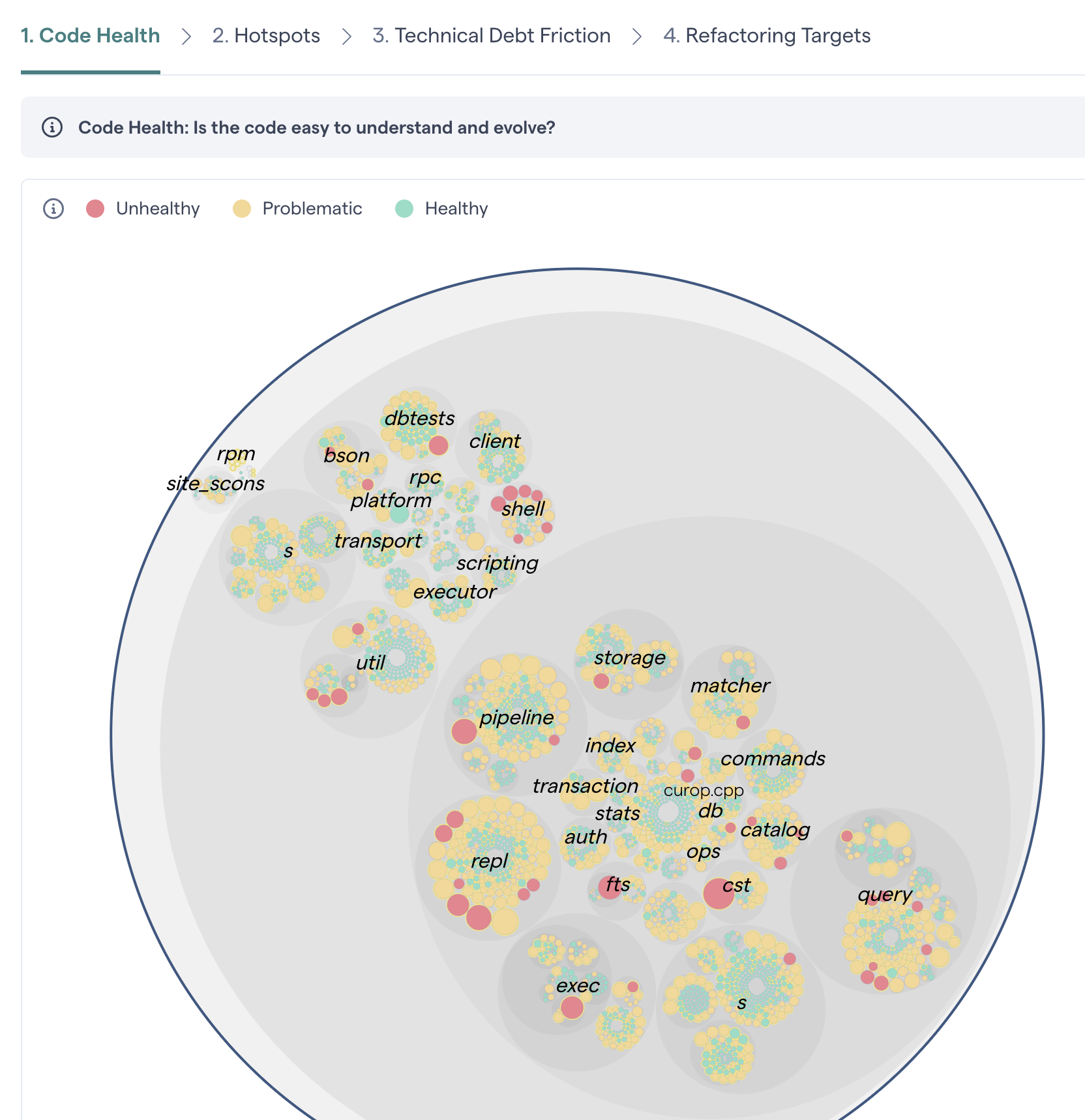Open the Refactoring Targets tab
Image resolution: width=1085 pixels, height=1120 pixels.
(766, 35)
